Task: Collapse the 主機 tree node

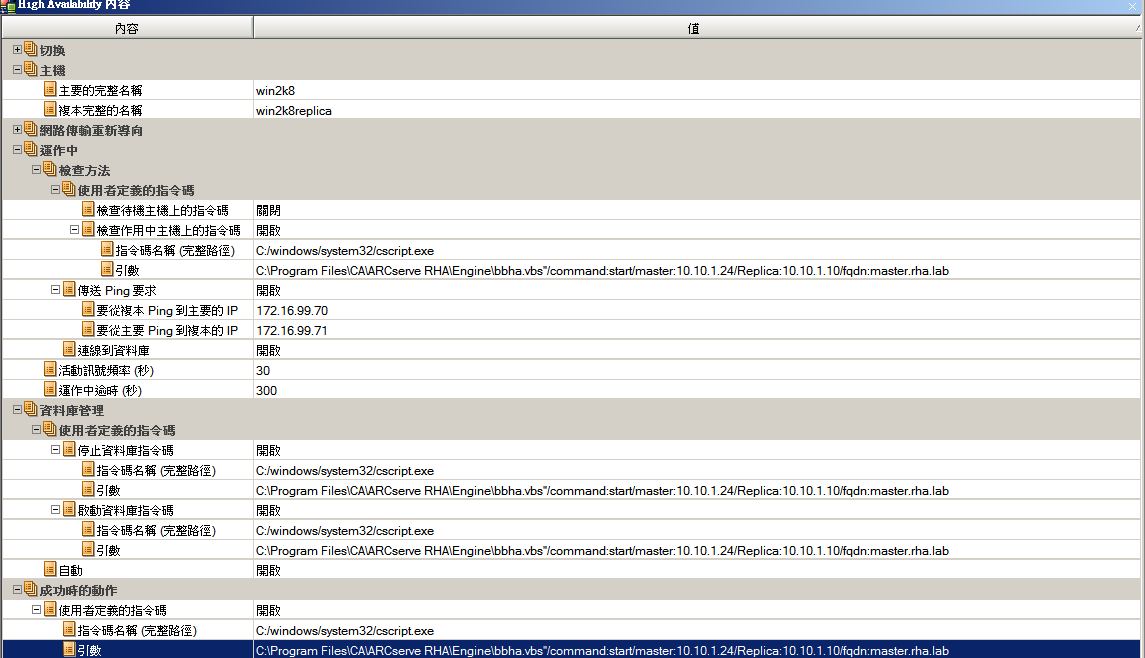Action: coord(18,70)
